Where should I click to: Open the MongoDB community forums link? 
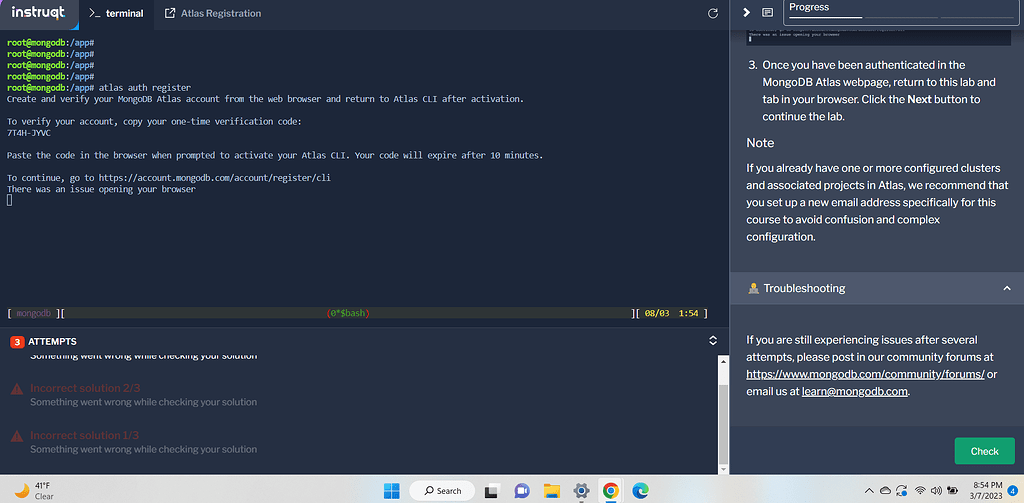866,374
